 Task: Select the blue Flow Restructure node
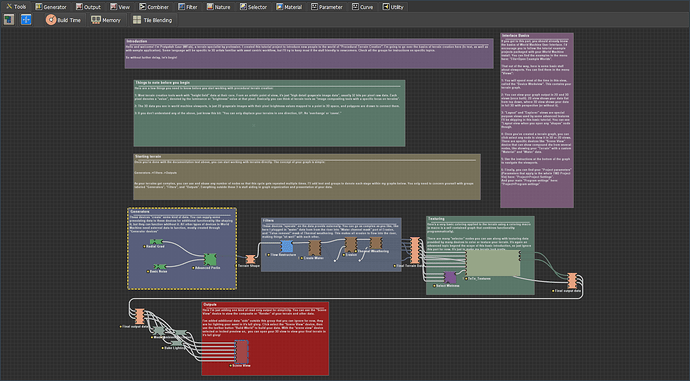(287, 246)
